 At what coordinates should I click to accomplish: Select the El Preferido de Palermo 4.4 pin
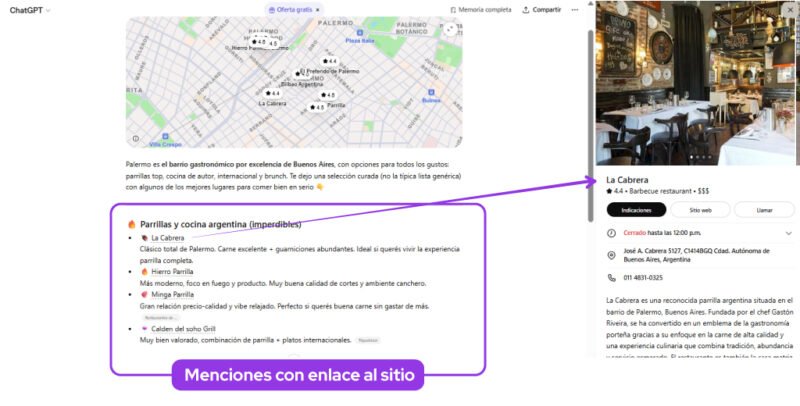pos(330,61)
